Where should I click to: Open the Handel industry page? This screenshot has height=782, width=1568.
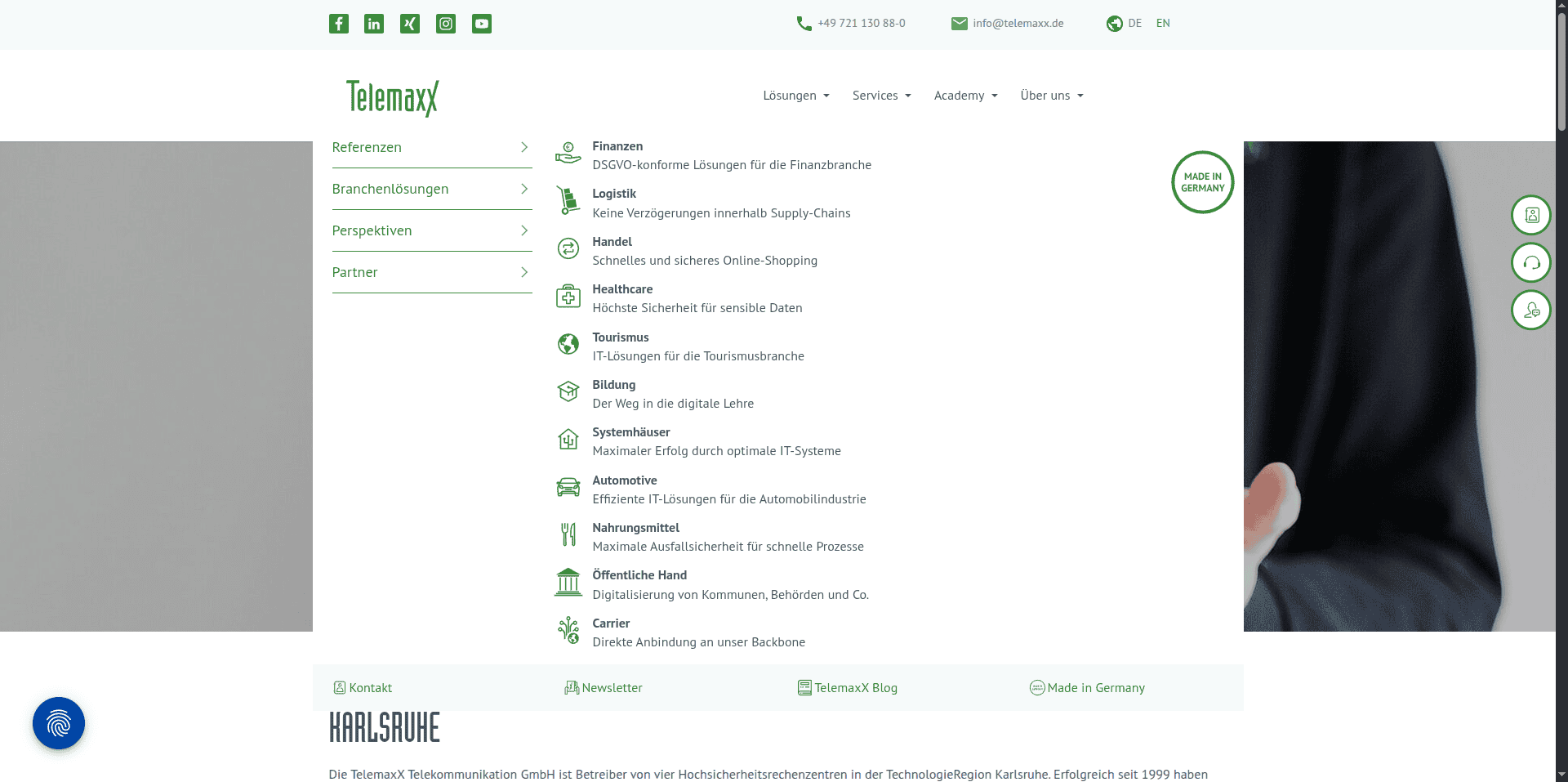[x=612, y=242]
